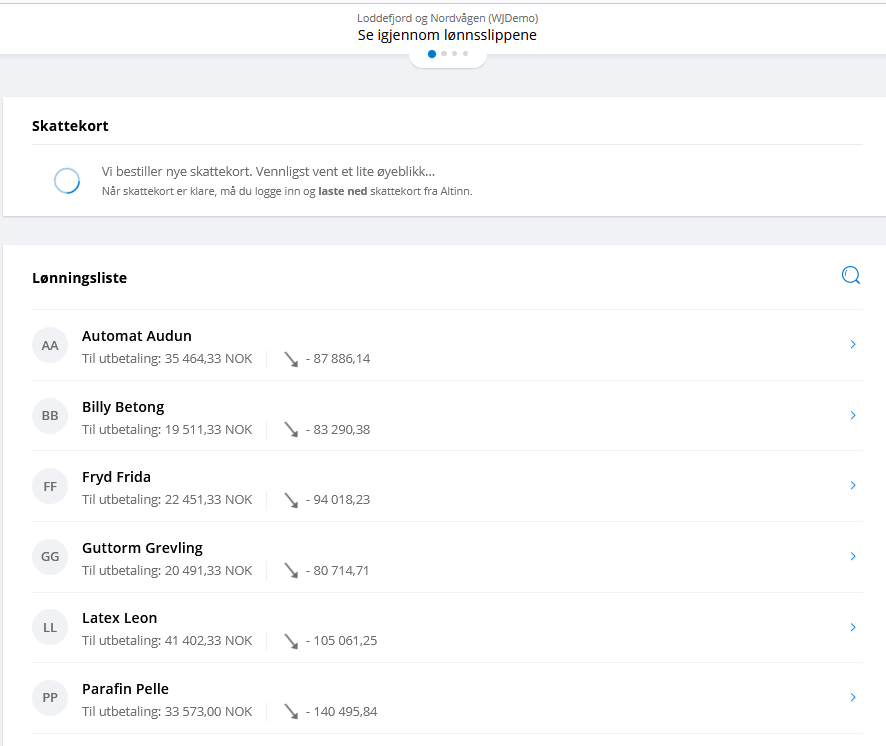886x746 pixels.
Task: Expand Fryd Frida's payslip chevron
Action: (853, 485)
